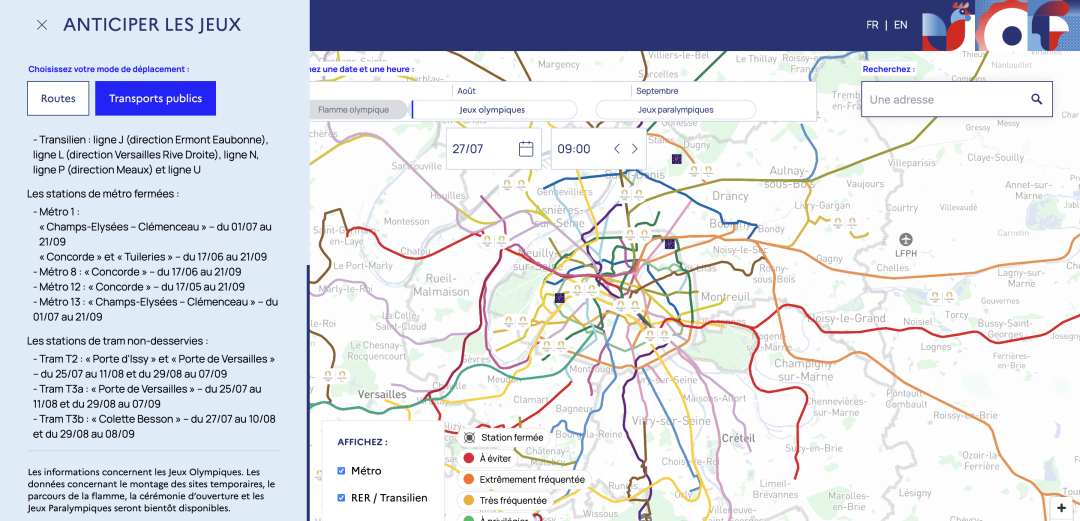
Task: Click the Très fréquentée legend label
Action: pos(513,500)
